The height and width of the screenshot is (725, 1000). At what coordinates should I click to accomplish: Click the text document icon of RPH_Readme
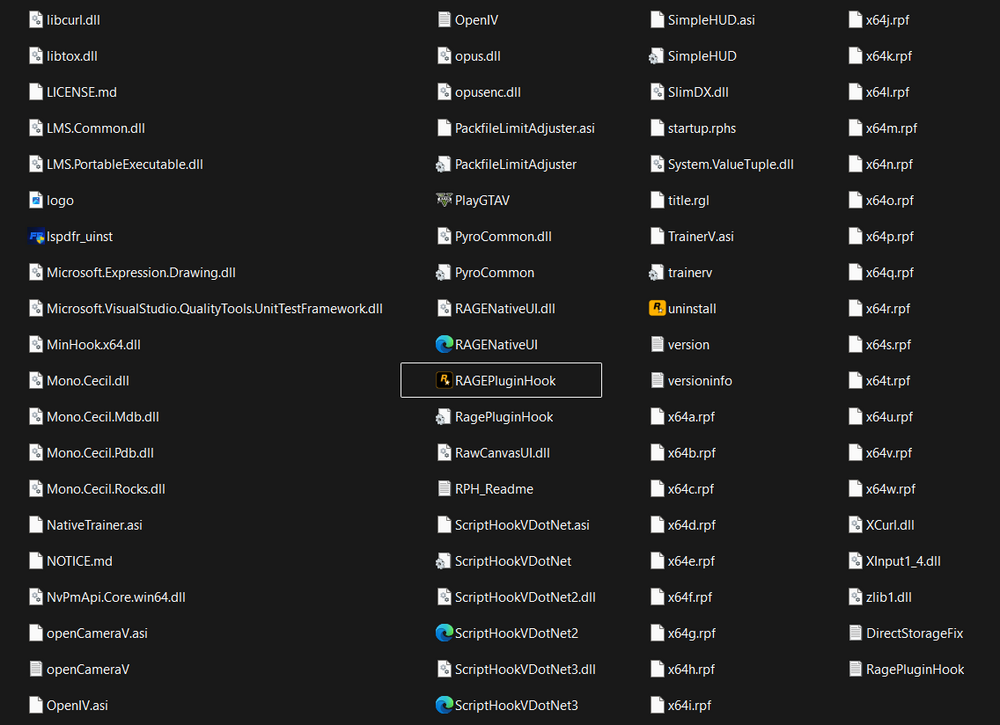[445, 489]
